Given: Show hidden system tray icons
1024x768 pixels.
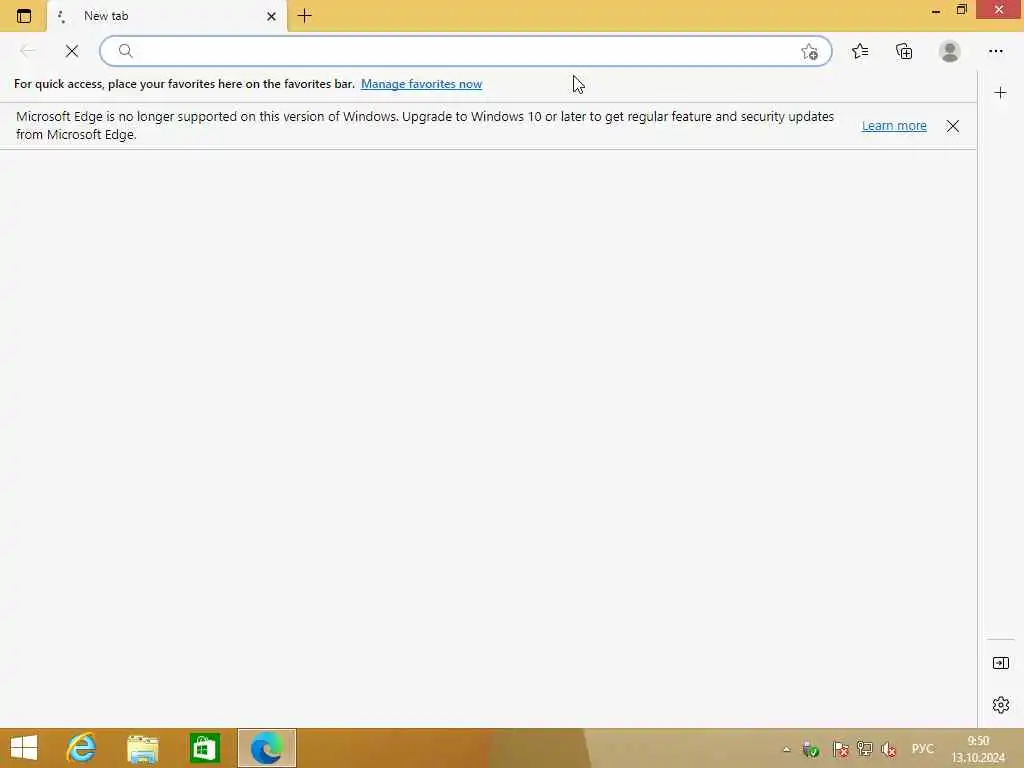Looking at the screenshot, I should point(786,749).
